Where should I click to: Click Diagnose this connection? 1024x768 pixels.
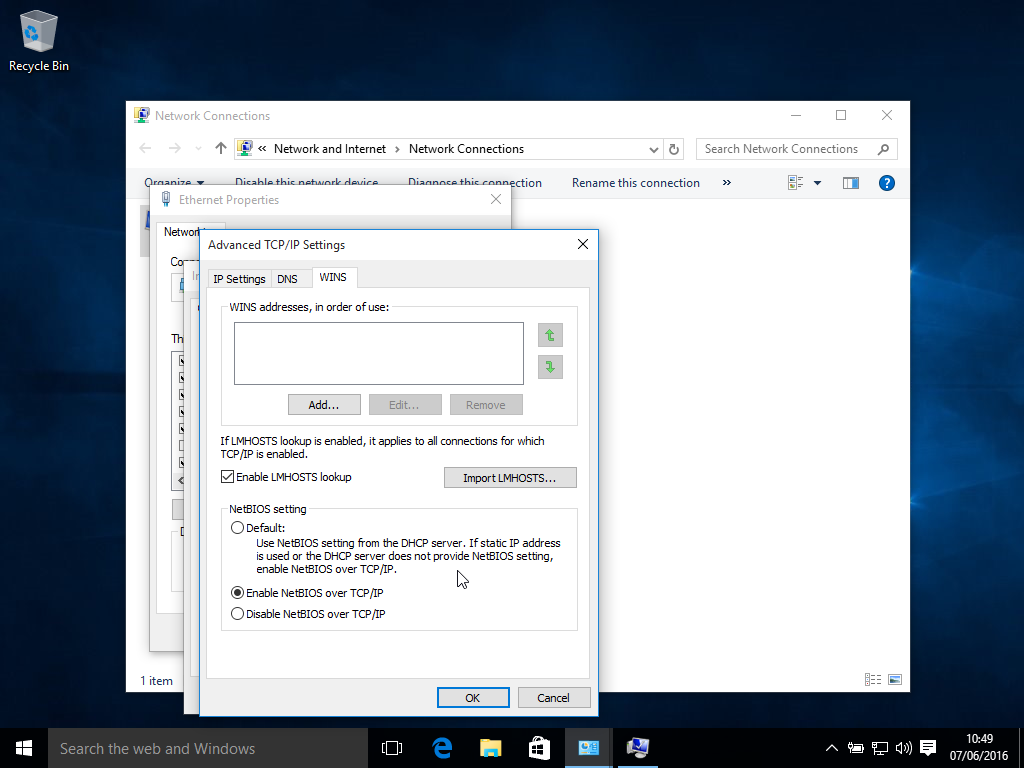(475, 183)
